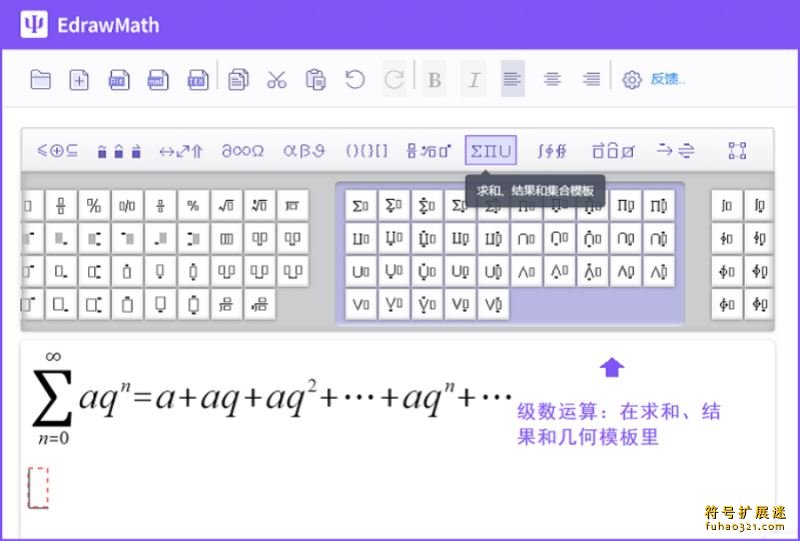
Task: Open the accent embellishments symbol tab
Action: point(119,151)
